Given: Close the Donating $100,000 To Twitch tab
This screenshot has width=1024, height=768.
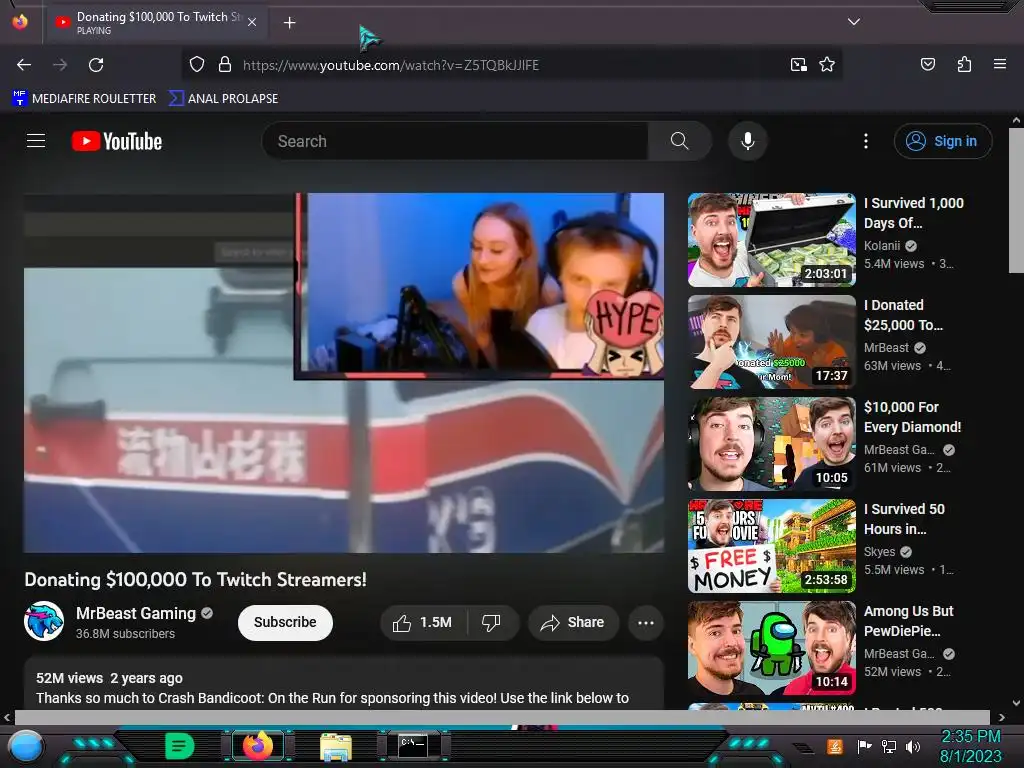Looking at the screenshot, I should tap(252, 22).
